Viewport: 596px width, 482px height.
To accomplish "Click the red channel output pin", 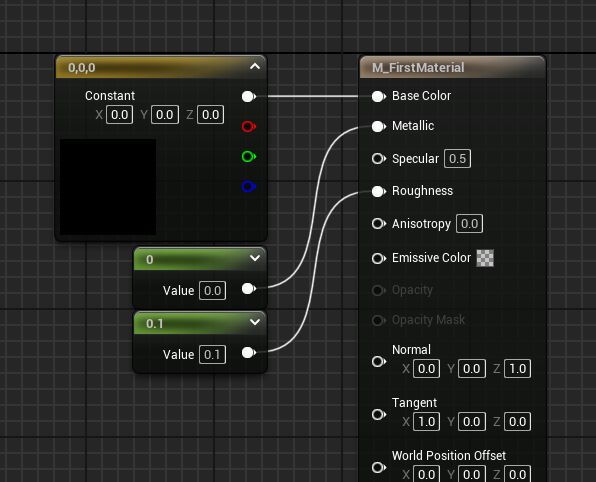I will [x=249, y=126].
